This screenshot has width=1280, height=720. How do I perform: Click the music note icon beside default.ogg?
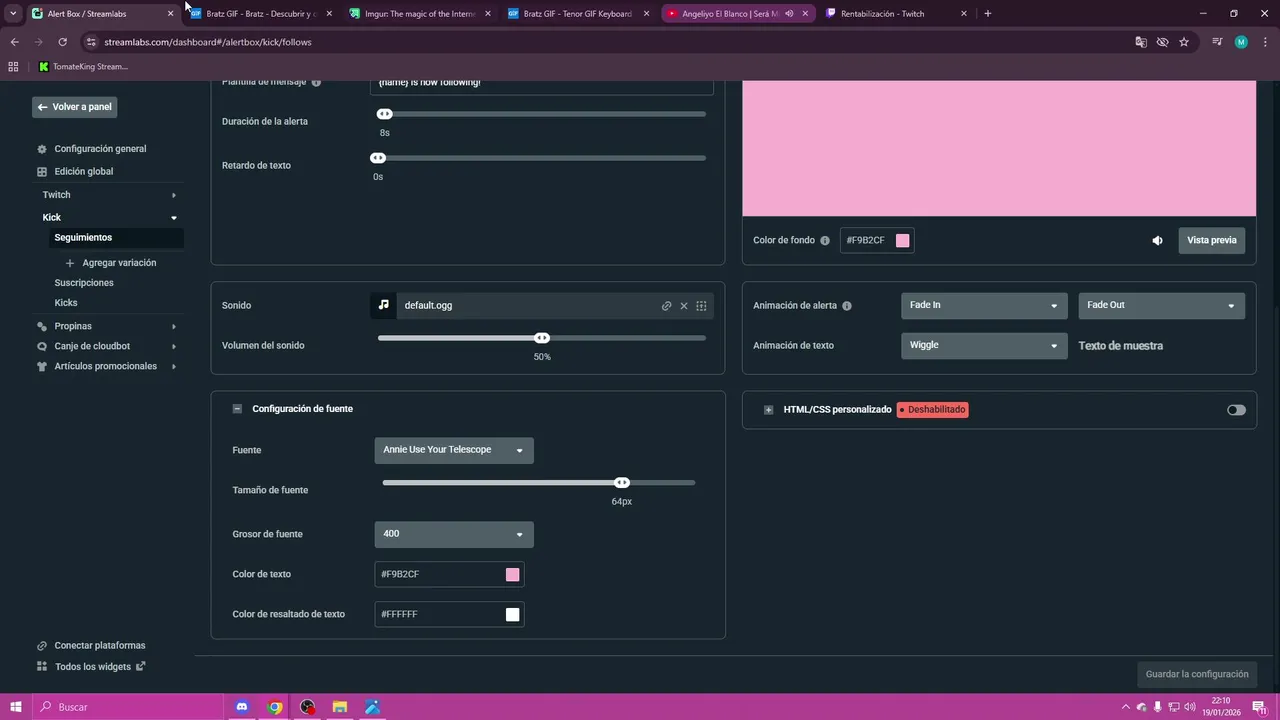click(384, 305)
